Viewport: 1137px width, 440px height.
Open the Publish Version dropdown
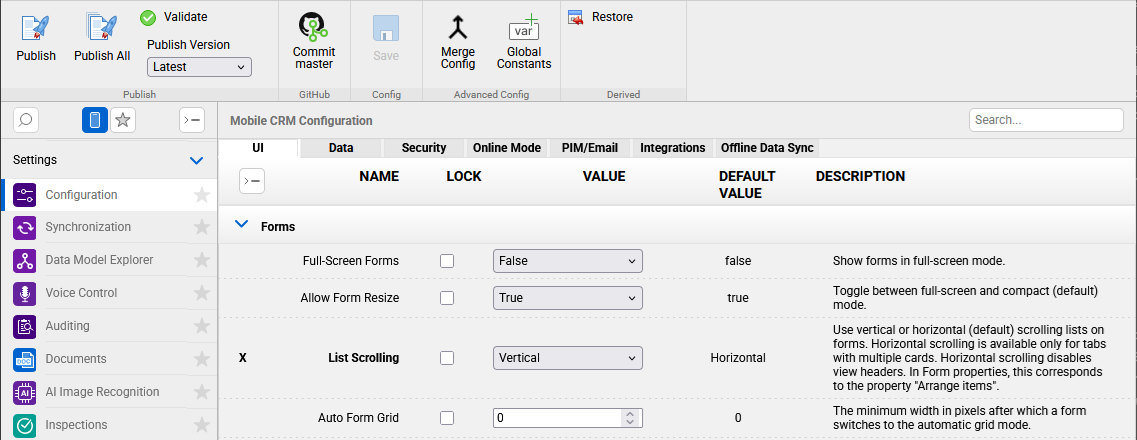[x=199, y=67]
